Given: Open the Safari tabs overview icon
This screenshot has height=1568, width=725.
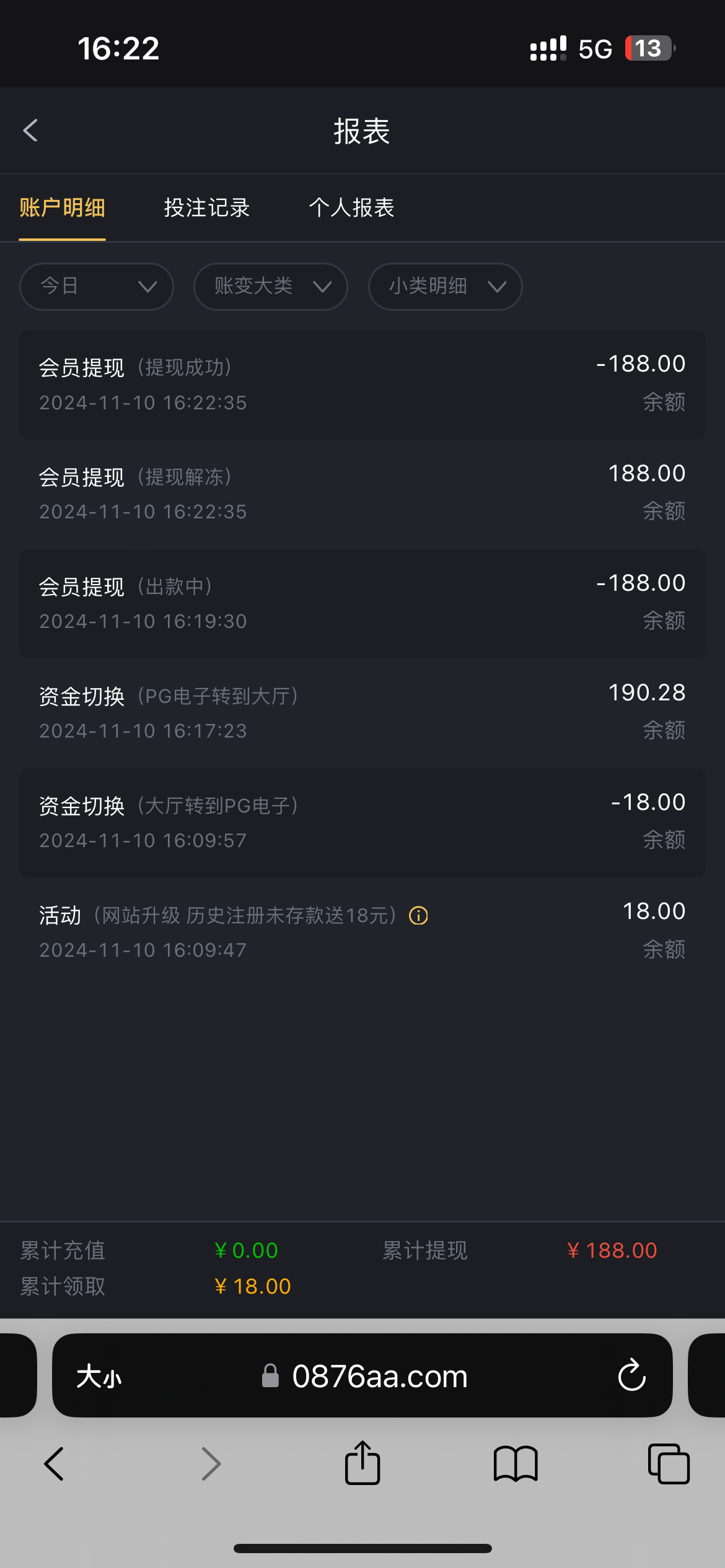Looking at the screenshot, I should click(x=669, y=1464).
